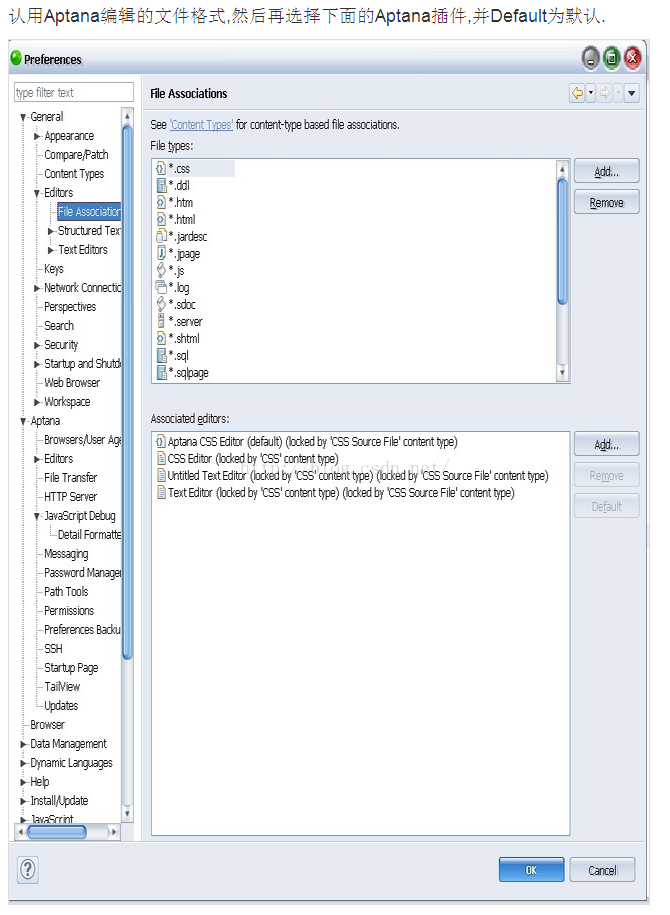
Task: Select Untitled Text Editor entry
Action: [353, 476]
